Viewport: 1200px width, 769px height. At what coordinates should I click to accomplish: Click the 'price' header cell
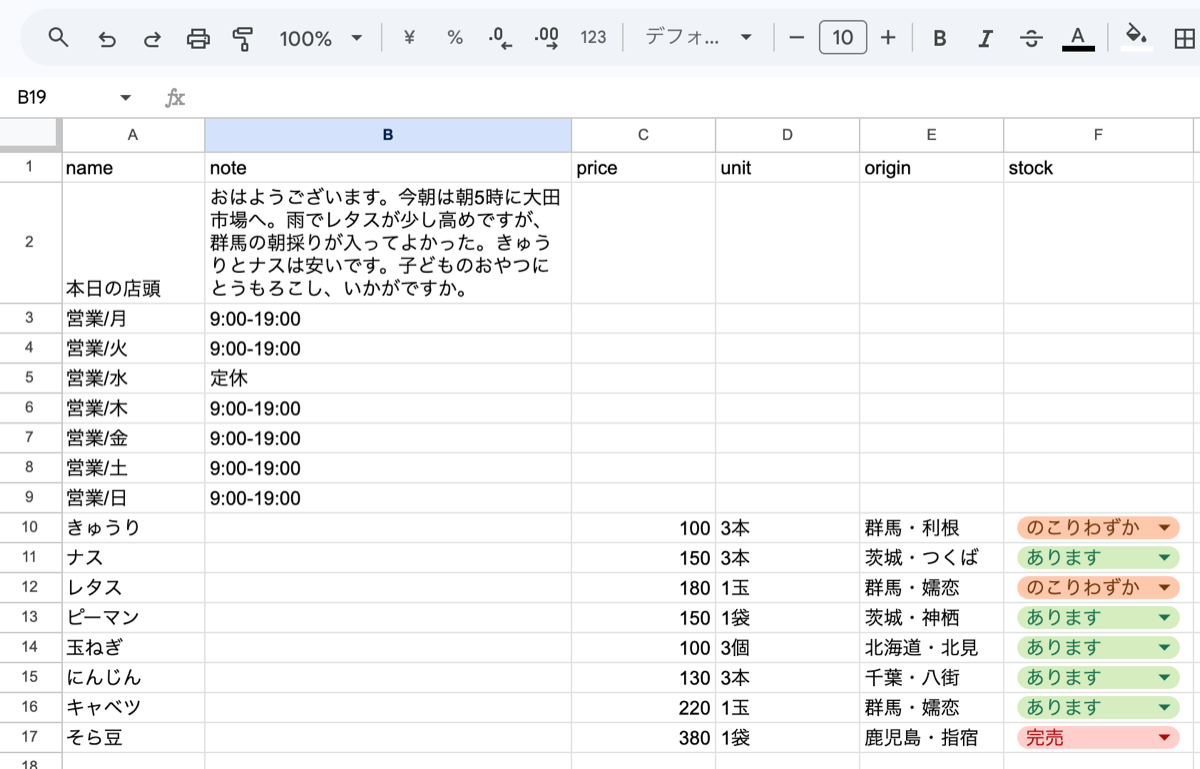[643, 167]
